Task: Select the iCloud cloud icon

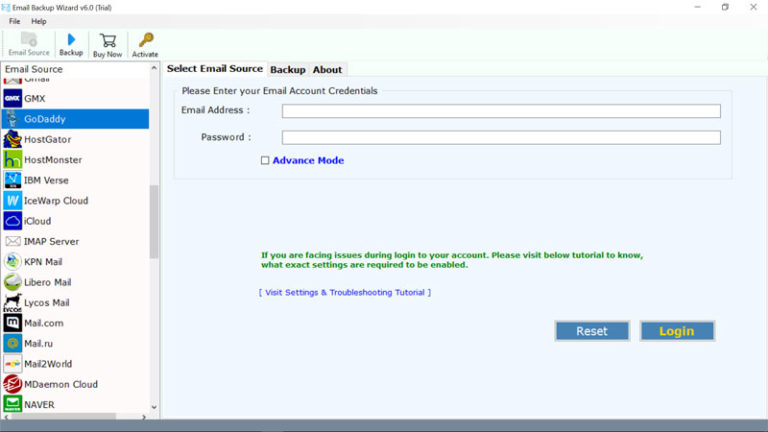Action: click(x=13, y=221)
